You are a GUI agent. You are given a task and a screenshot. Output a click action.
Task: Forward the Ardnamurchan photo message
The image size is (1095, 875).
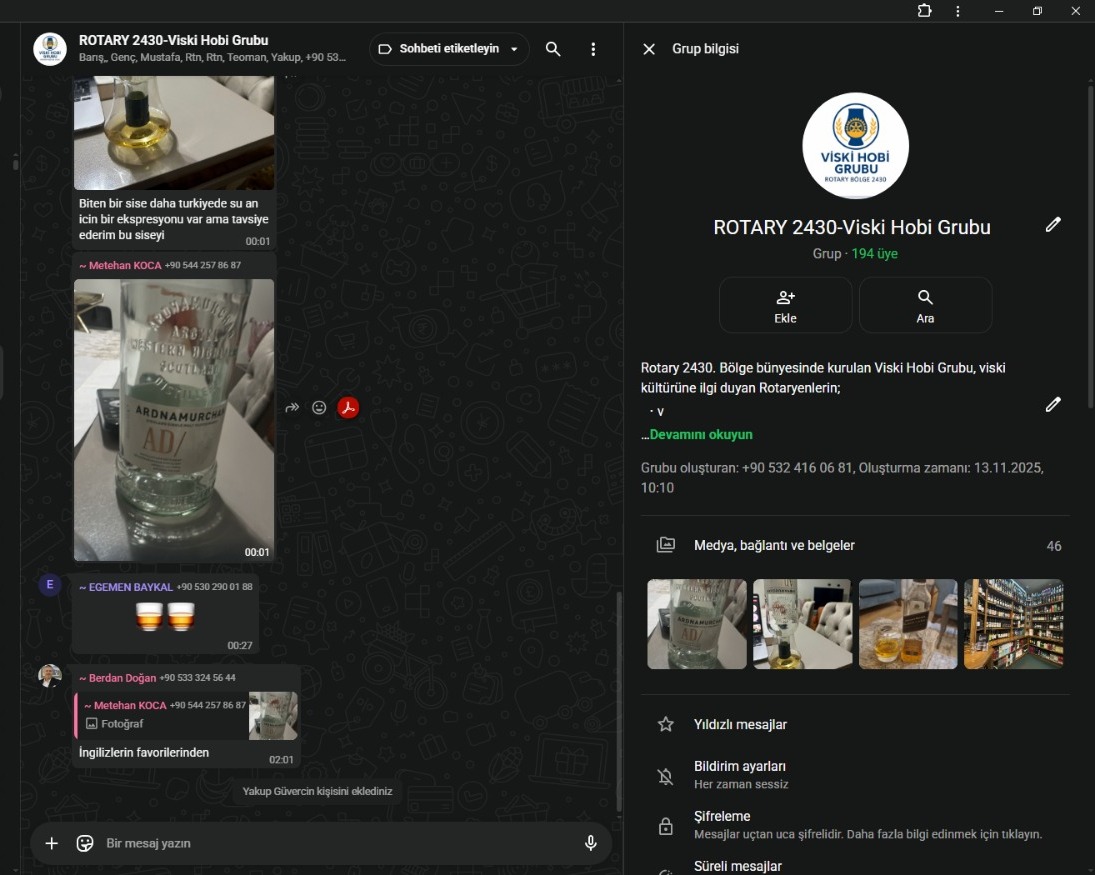coord(292,408)
